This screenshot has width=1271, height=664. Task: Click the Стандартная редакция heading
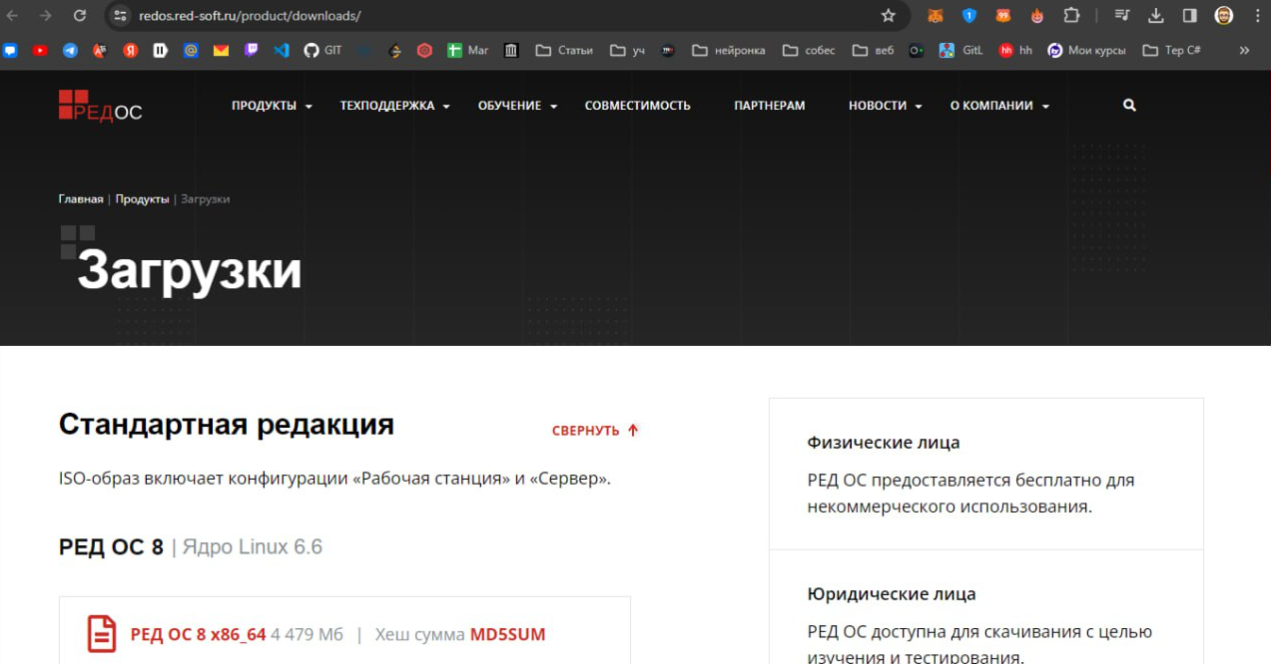click(x=226, y=425)
